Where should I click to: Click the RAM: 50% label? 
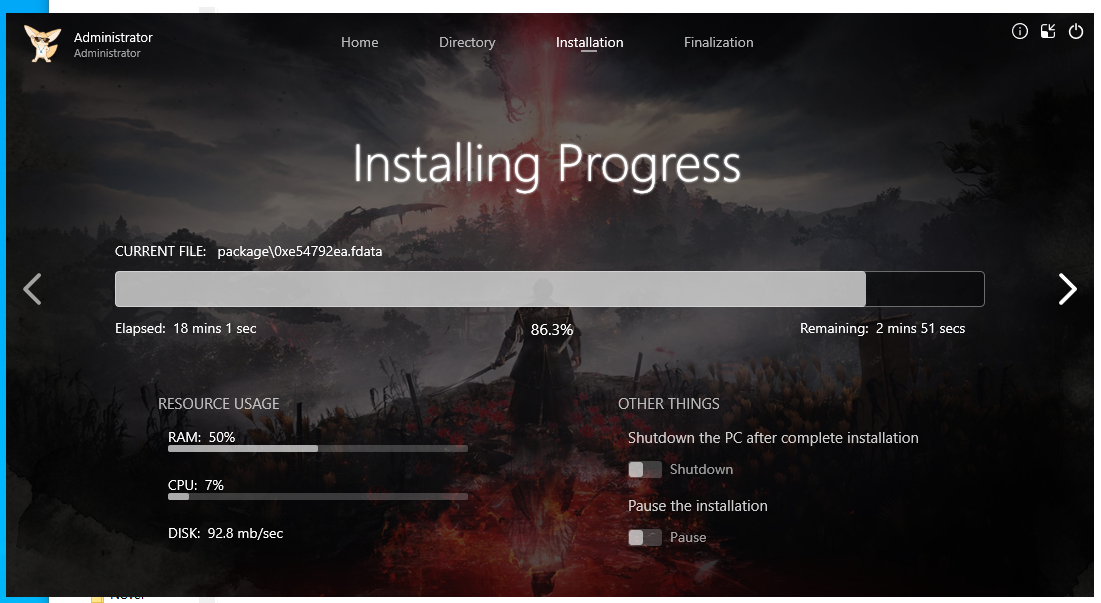(x=202, y=437)
